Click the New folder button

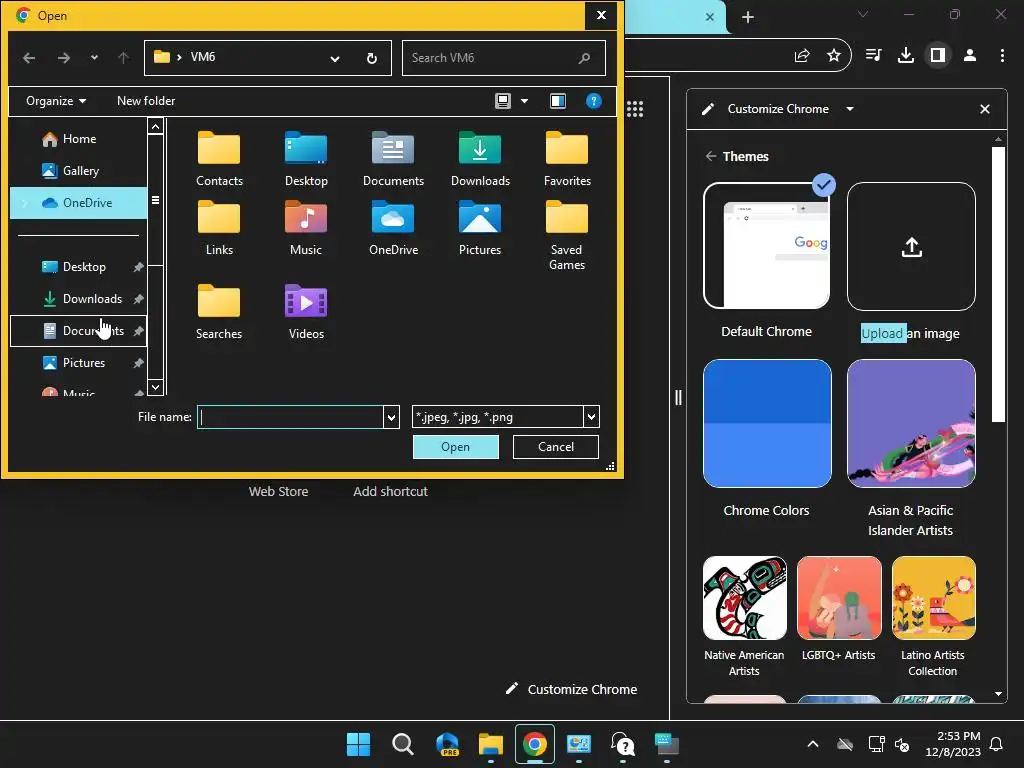point(146,101)
